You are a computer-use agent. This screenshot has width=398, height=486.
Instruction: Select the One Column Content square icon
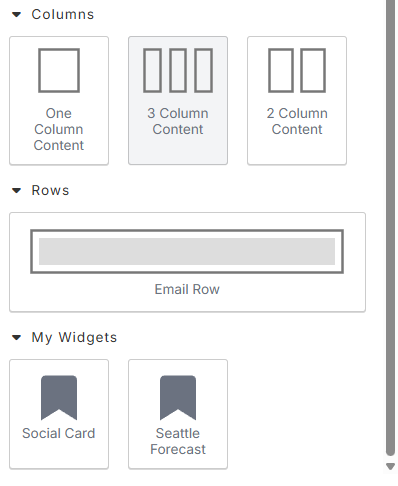(x=59, y=70)
